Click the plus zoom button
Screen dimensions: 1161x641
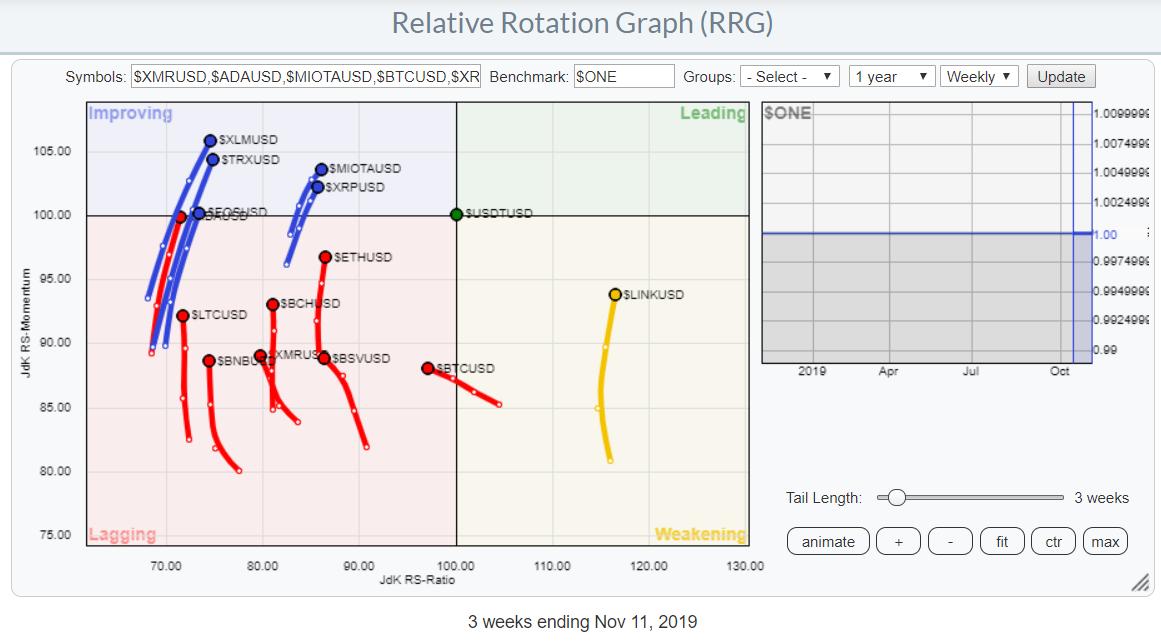point(898,542)
